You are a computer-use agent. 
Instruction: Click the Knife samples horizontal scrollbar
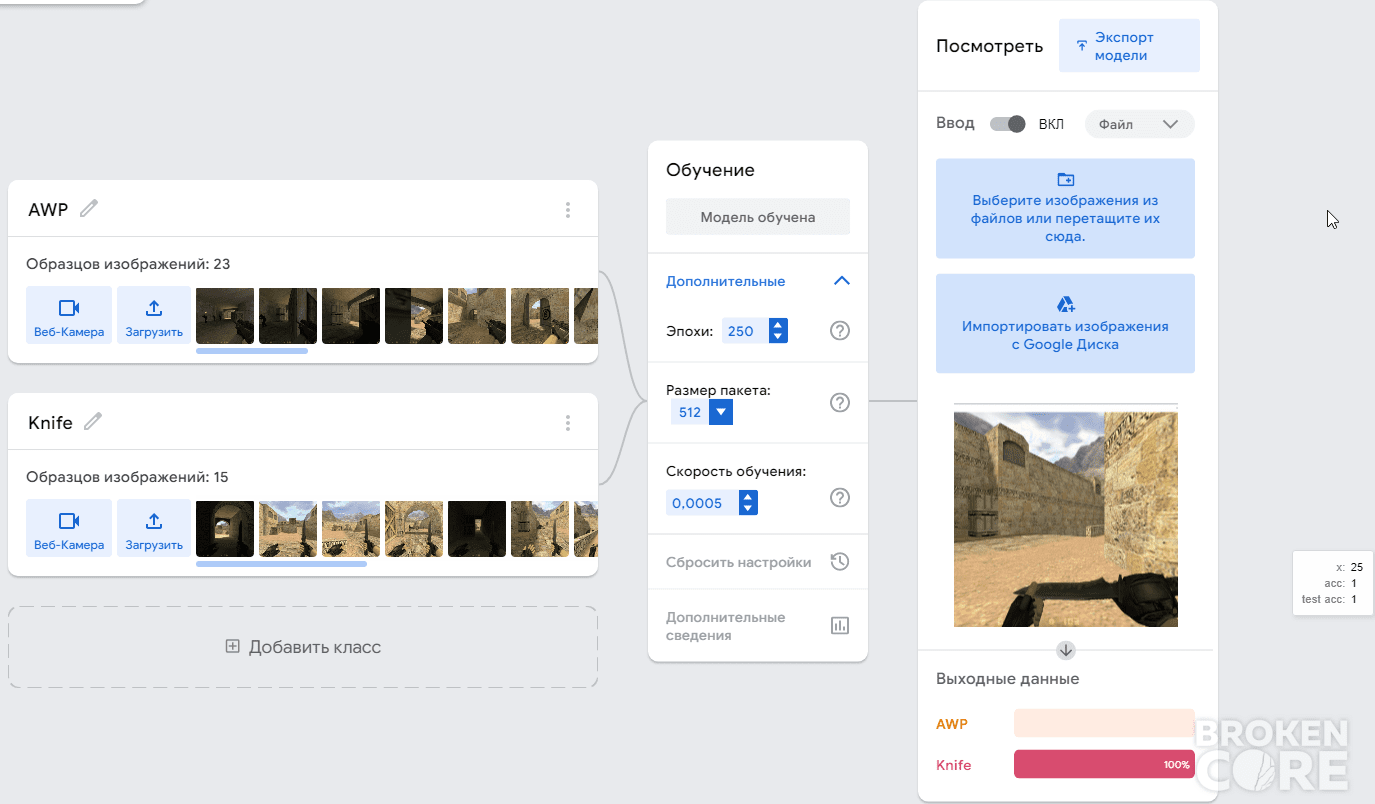tap(281, 564)
